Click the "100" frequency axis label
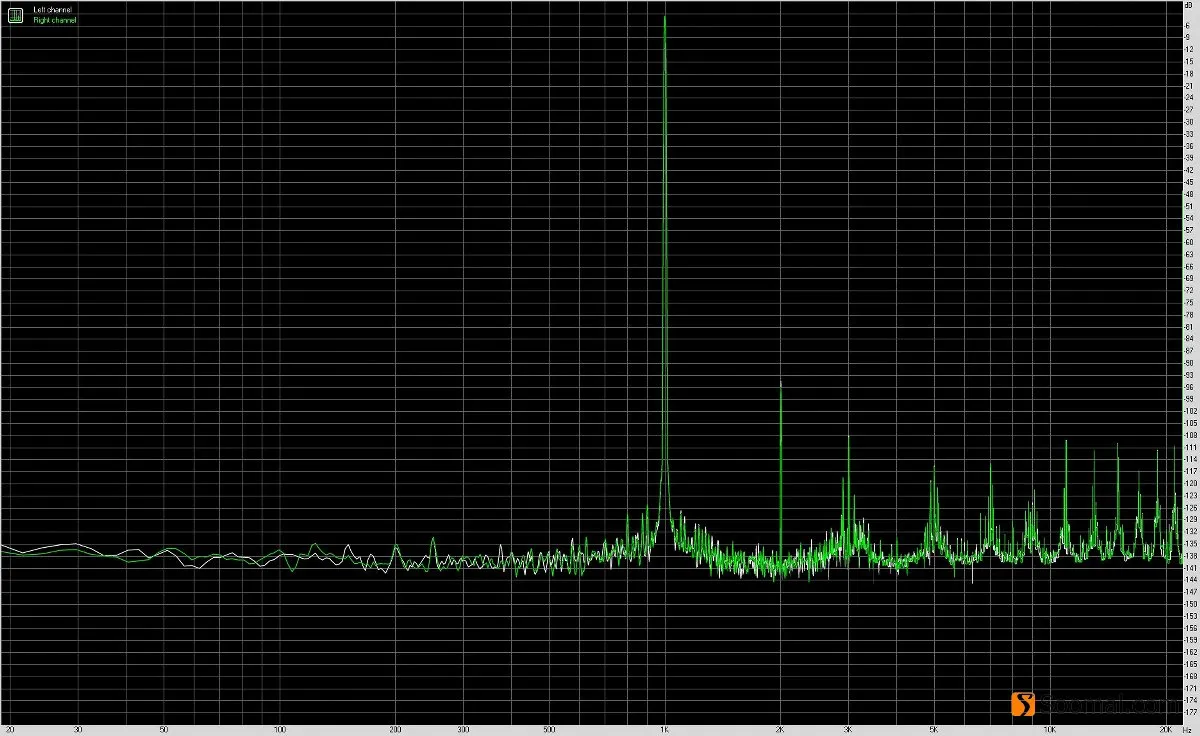 pos(280,730)
